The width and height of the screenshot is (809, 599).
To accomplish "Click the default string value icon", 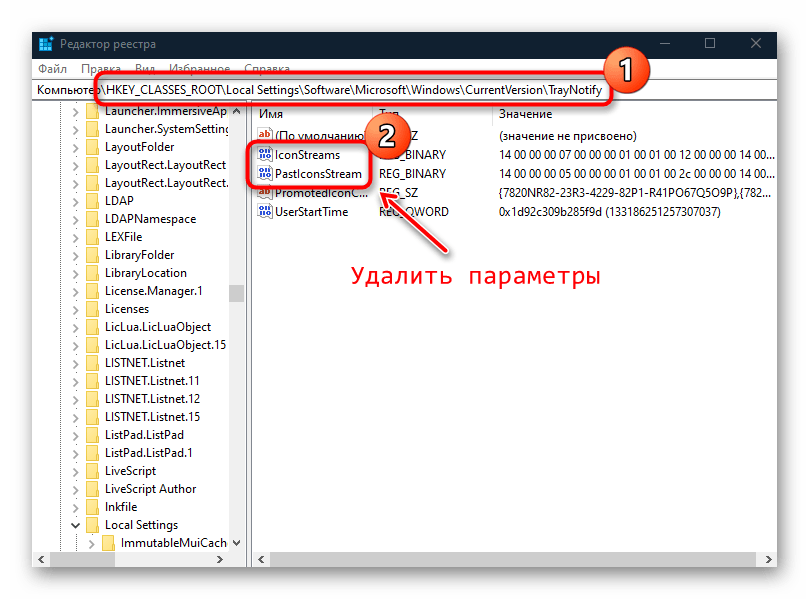I will click(x=265, y=135).
